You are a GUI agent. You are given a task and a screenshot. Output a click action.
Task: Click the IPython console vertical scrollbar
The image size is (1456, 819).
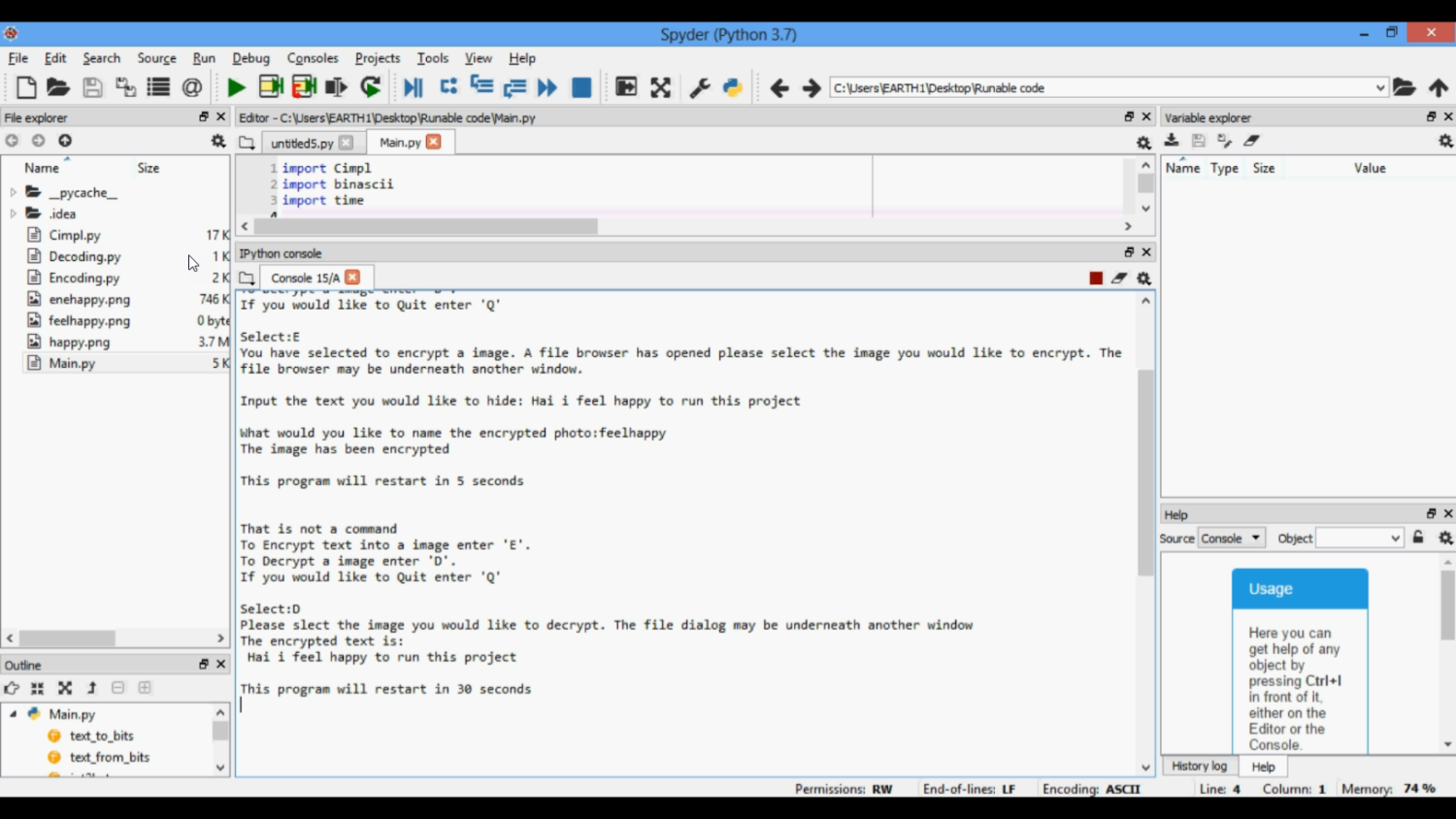pyautogui.click(x=1145, y=472)
